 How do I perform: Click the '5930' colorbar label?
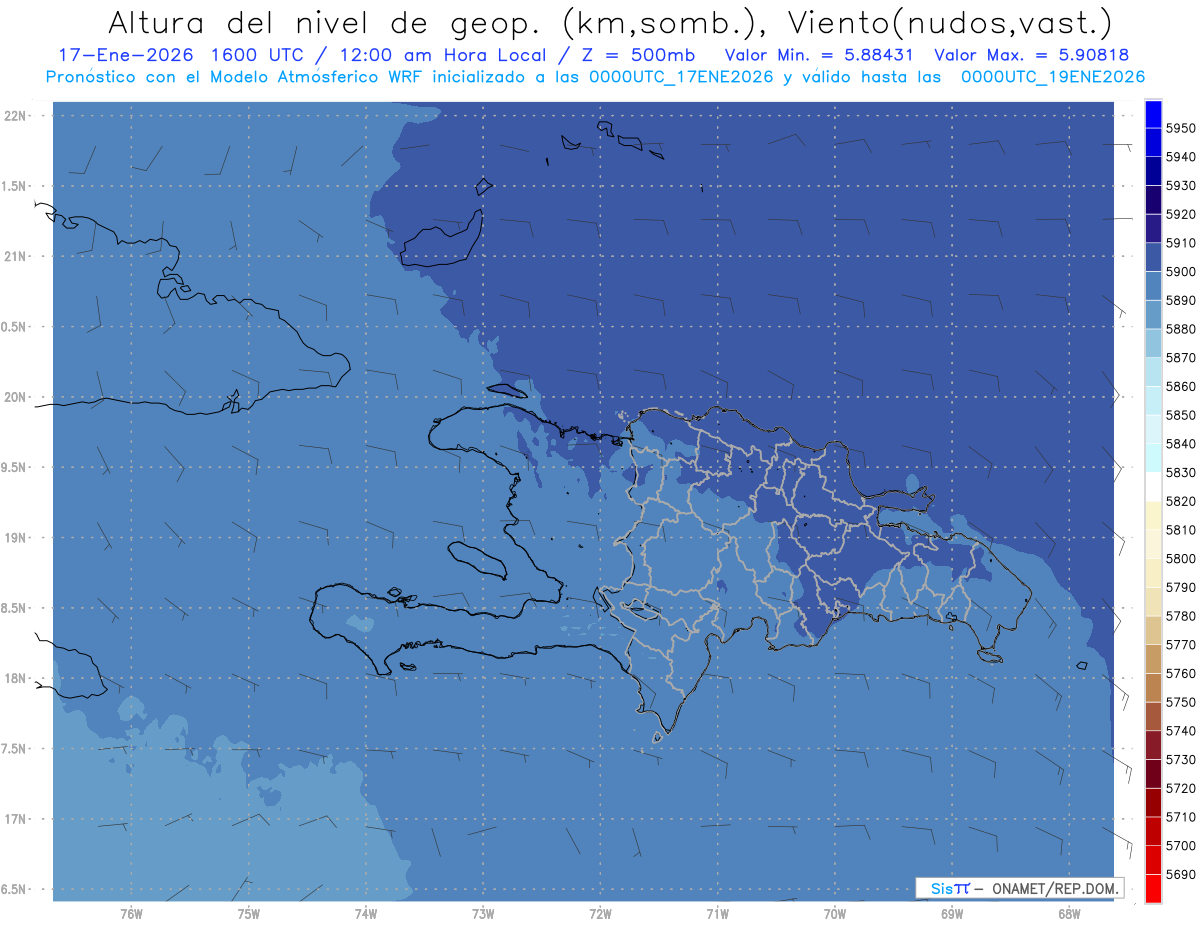click(x=1180, y=186)
